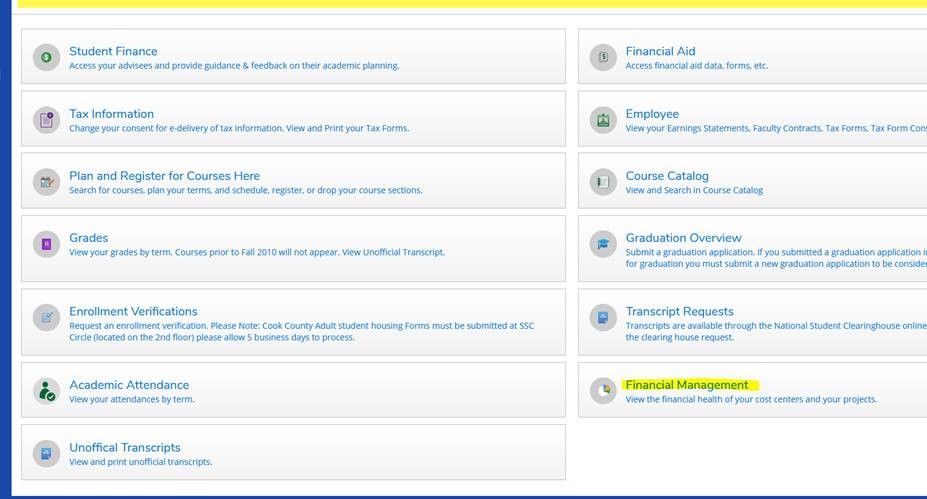This screenshot has width=927, height=499.
Task: Open the Transcript Requests link
Action: click(x=679, y=312)
